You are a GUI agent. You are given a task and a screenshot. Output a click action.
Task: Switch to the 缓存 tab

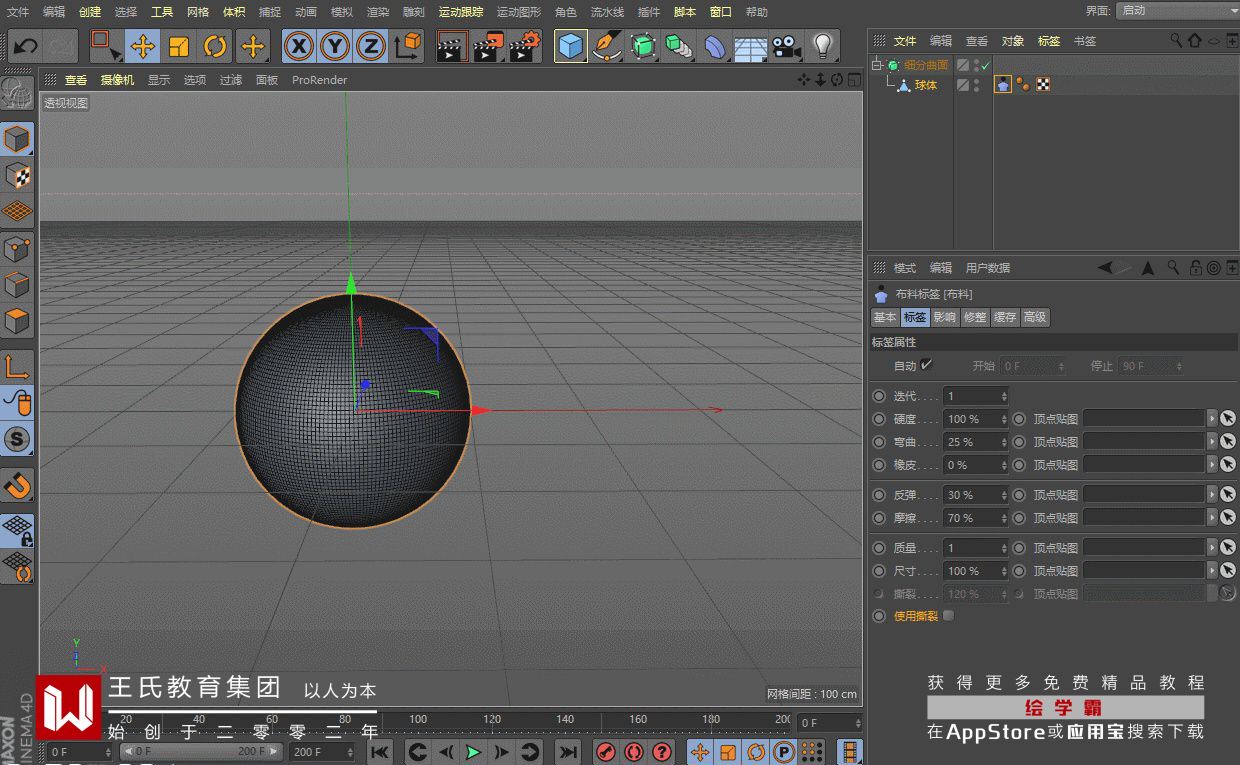pos(1005,317)
